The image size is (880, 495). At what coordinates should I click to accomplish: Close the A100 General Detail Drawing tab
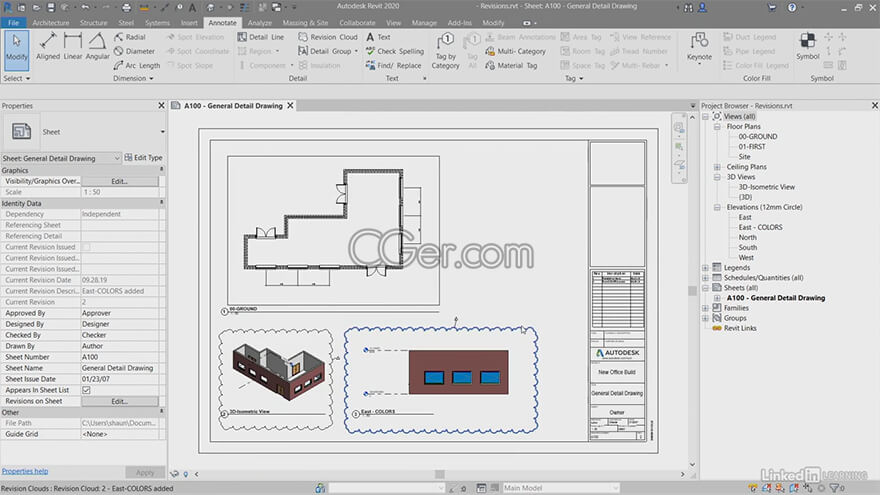290,106
